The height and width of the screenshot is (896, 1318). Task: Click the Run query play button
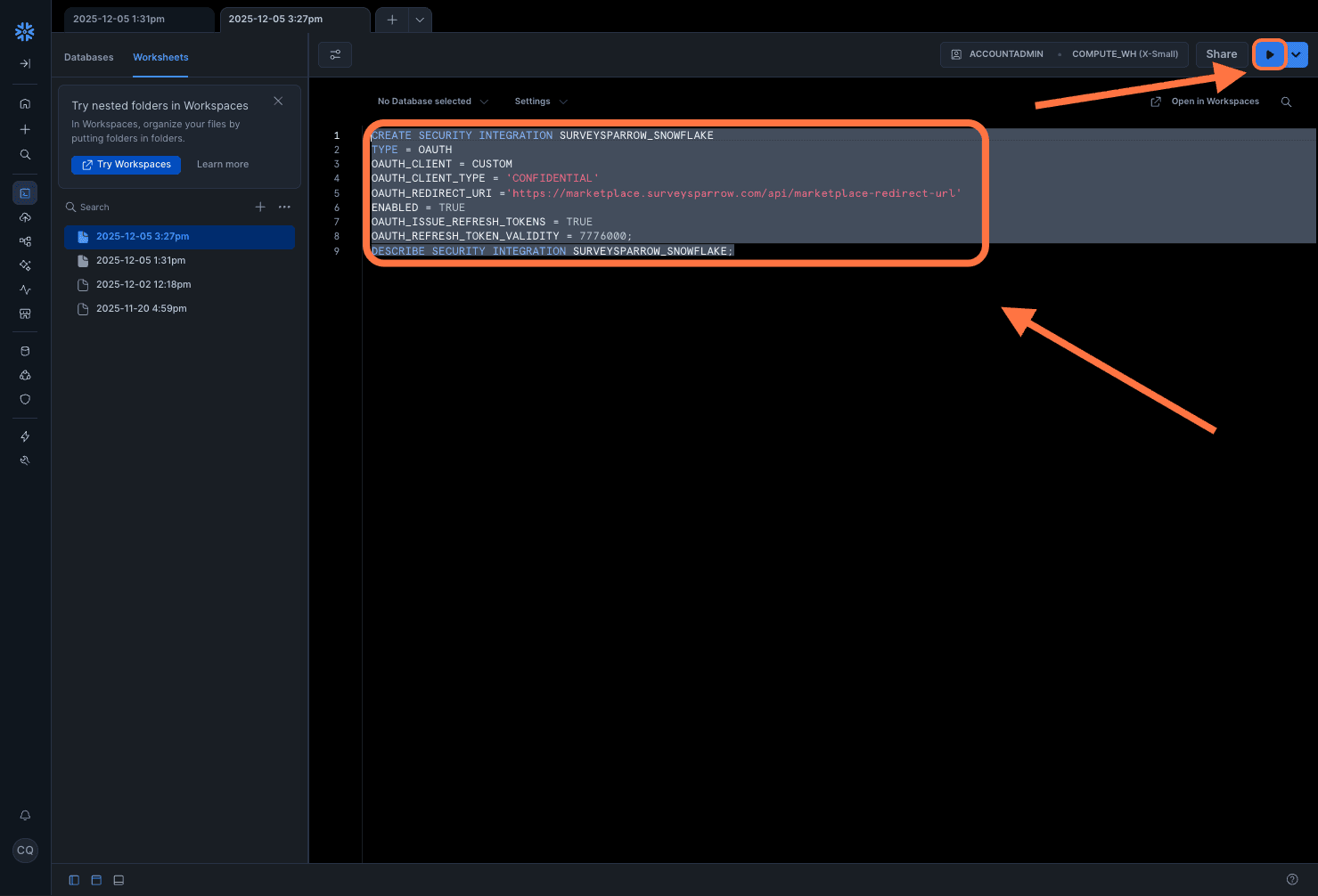(1269, 54)
